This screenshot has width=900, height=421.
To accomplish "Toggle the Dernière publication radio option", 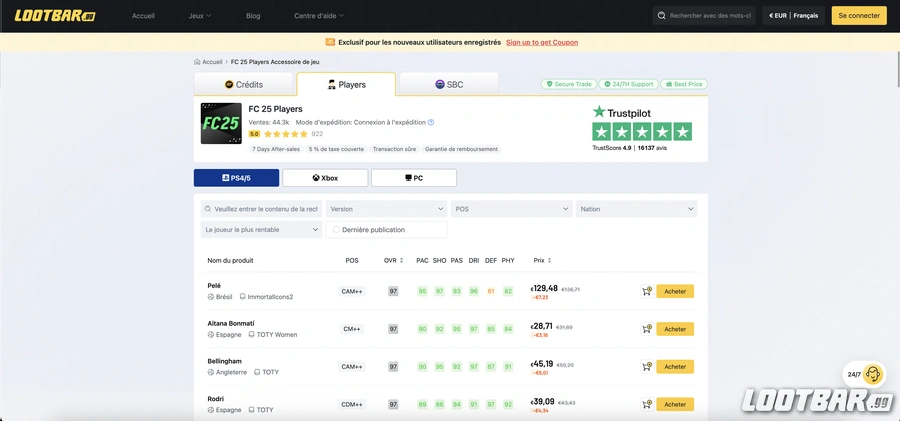I will click(x=336, y=230).
